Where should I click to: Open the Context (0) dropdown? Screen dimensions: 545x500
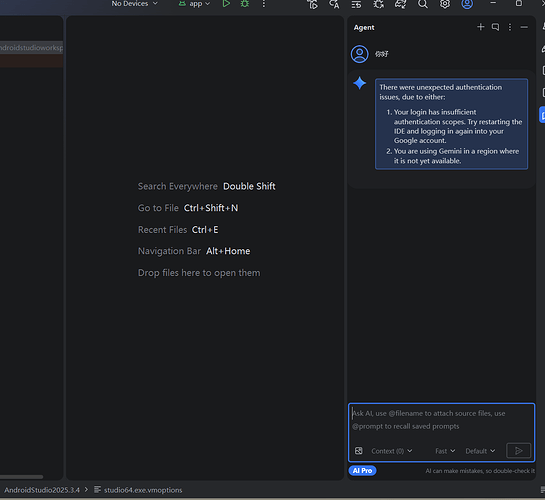[x=392, y=451]
